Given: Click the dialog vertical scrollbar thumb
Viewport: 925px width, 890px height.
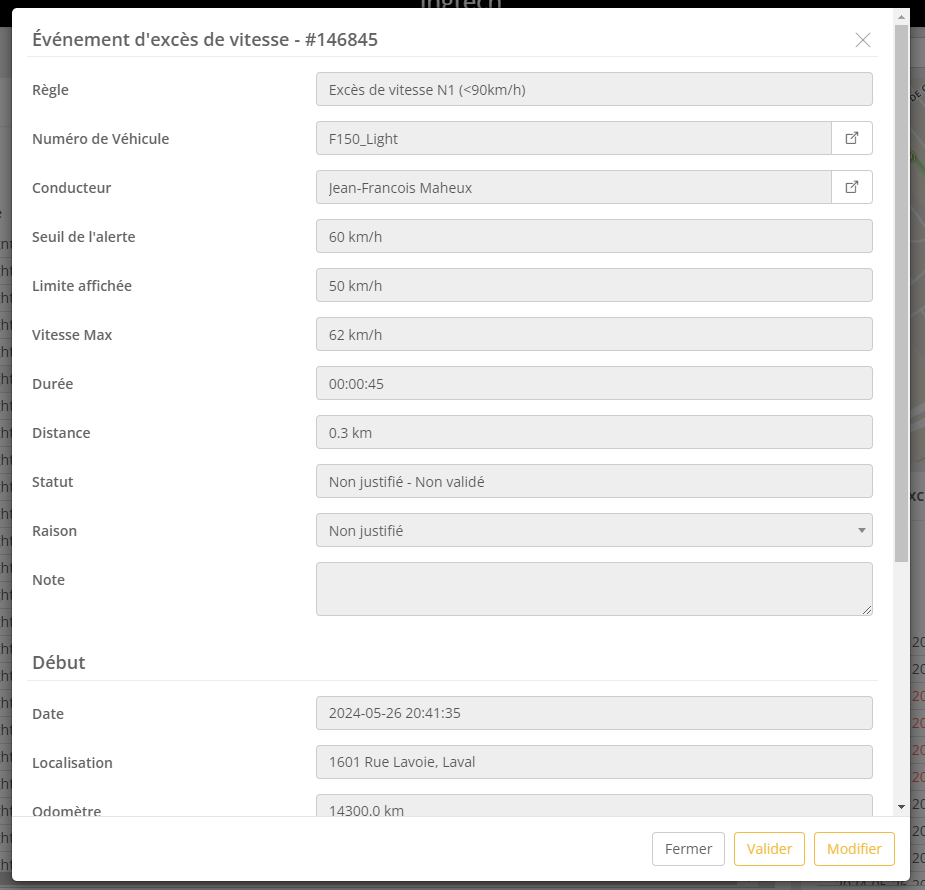Looking at the screenshot, I should pyautogui.click(x=901, y=290).
